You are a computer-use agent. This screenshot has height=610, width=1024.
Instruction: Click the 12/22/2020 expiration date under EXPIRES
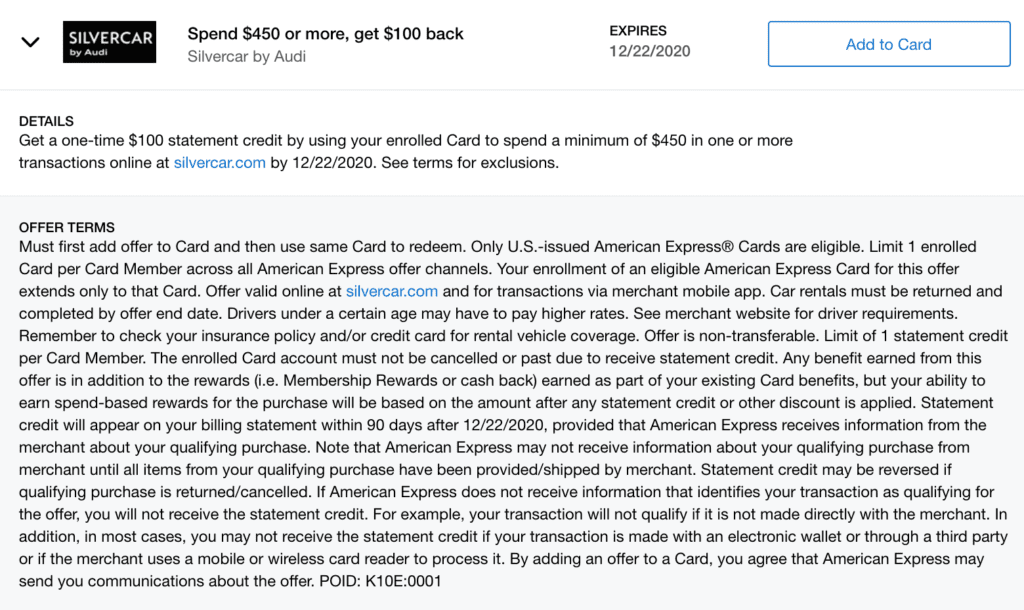(x=649, y=52)
